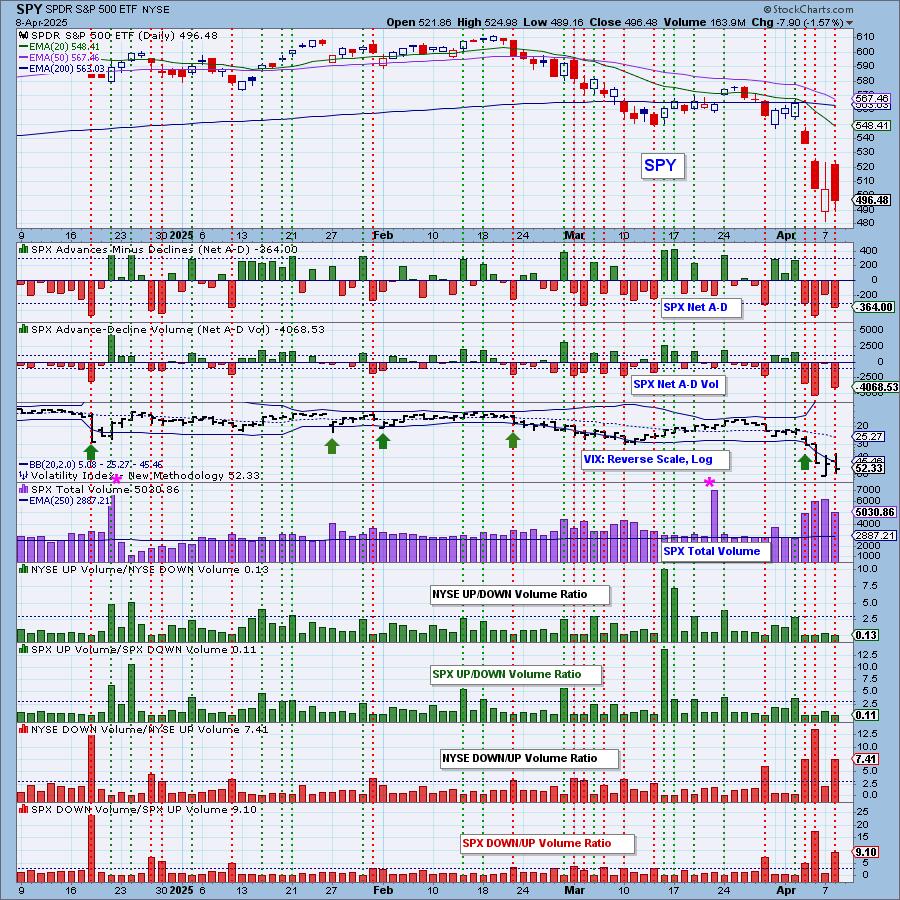Click the VIX: Reverse Scale, Log label
This screenshot has height=900, width=900.
(x=655, y=459)
